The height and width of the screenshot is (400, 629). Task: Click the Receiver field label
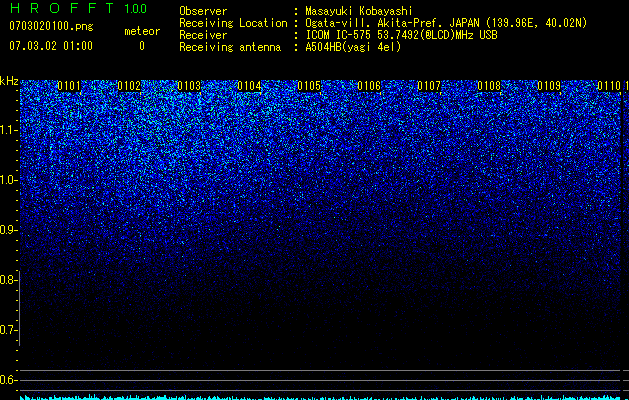(203, 35)
